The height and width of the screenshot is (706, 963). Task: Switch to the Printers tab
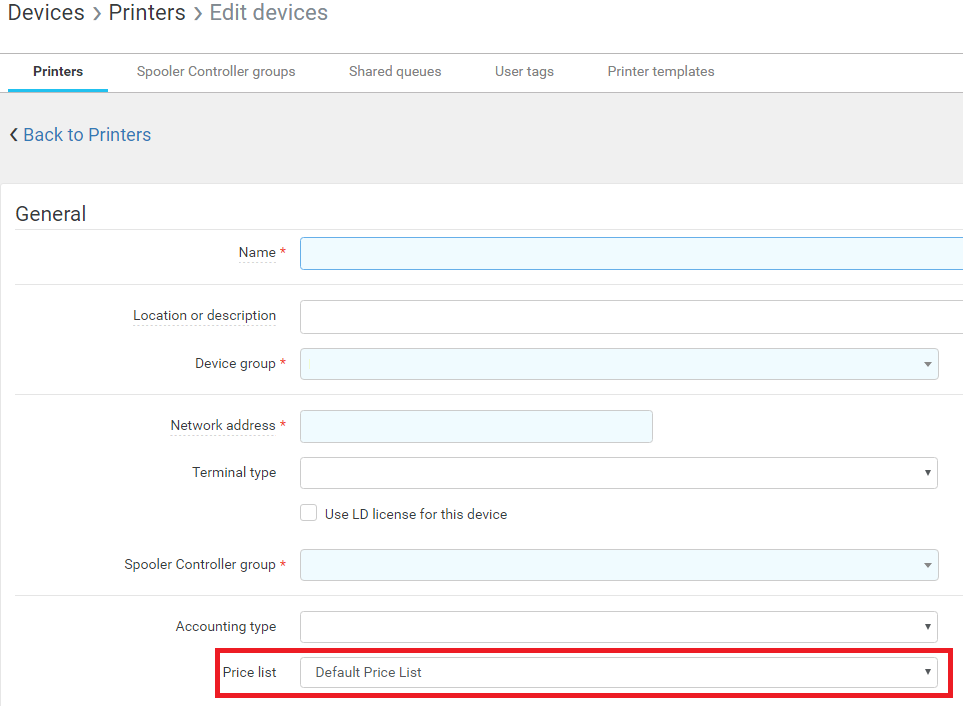point(58,71)
